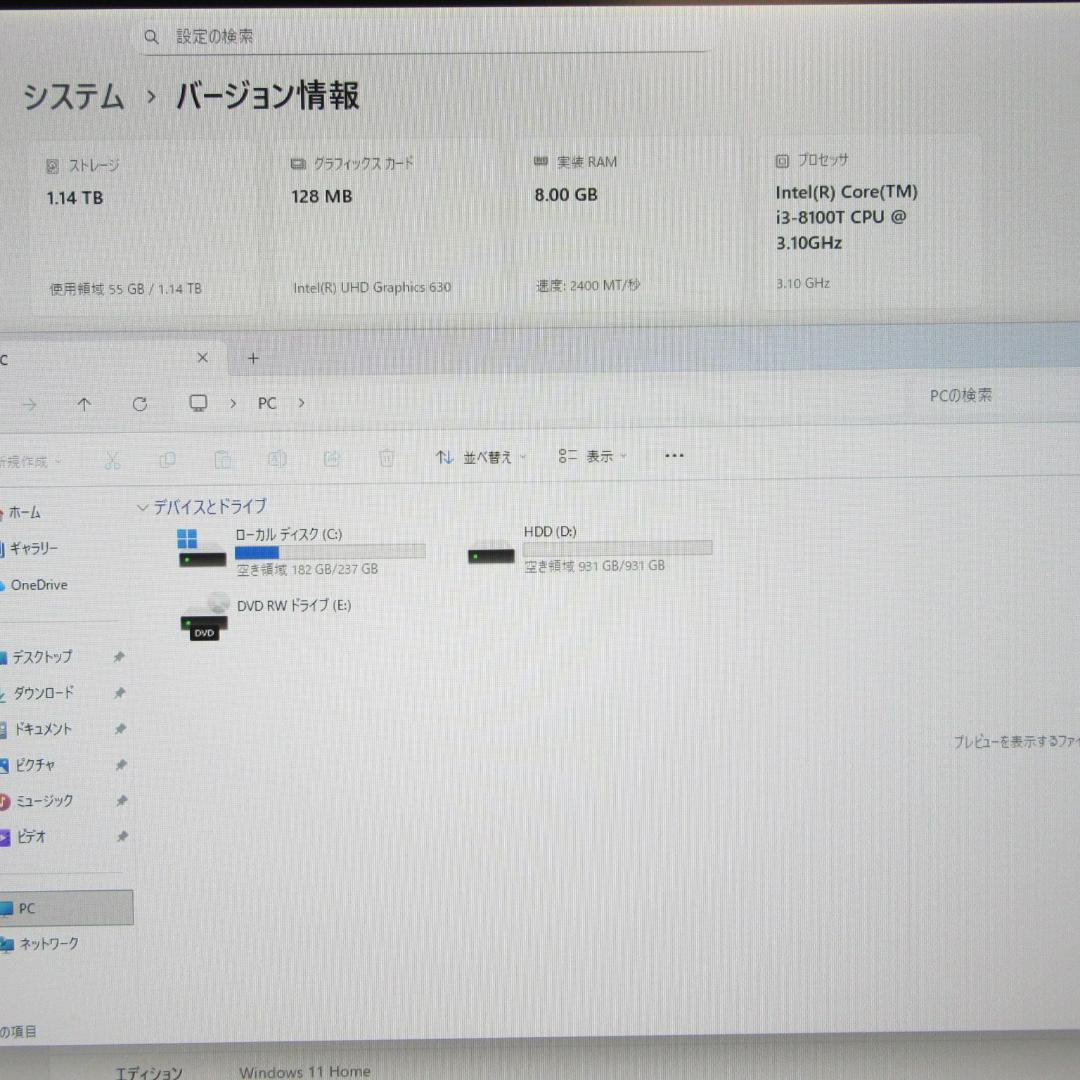Collapse the デバイスとドライブ section
This screenshot has width=1080, height=1080.
142,507
